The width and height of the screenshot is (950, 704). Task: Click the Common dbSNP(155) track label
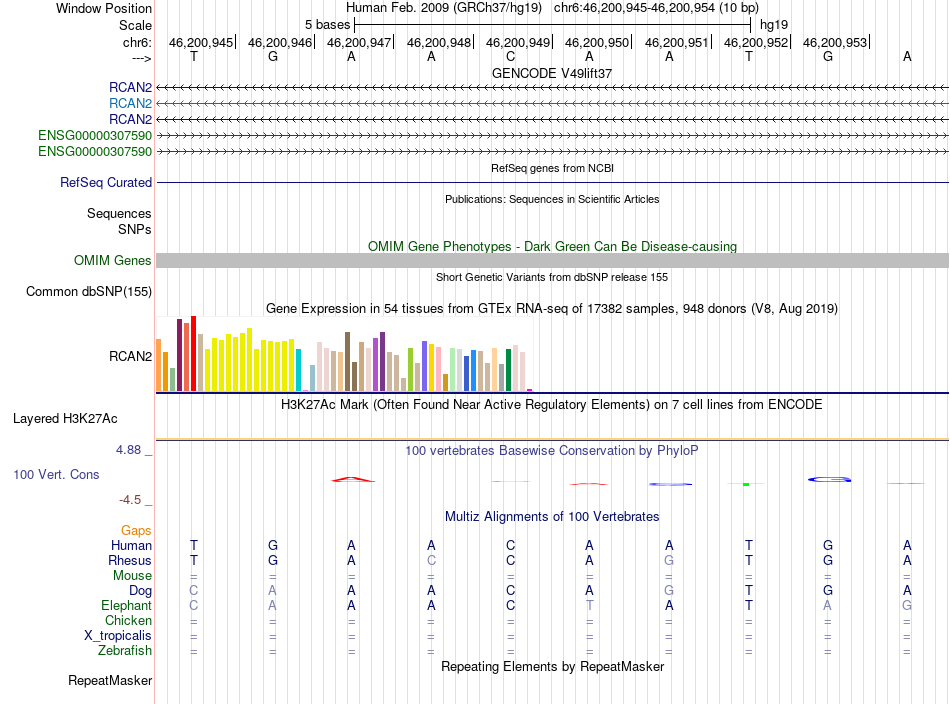[x=89, y=291]
